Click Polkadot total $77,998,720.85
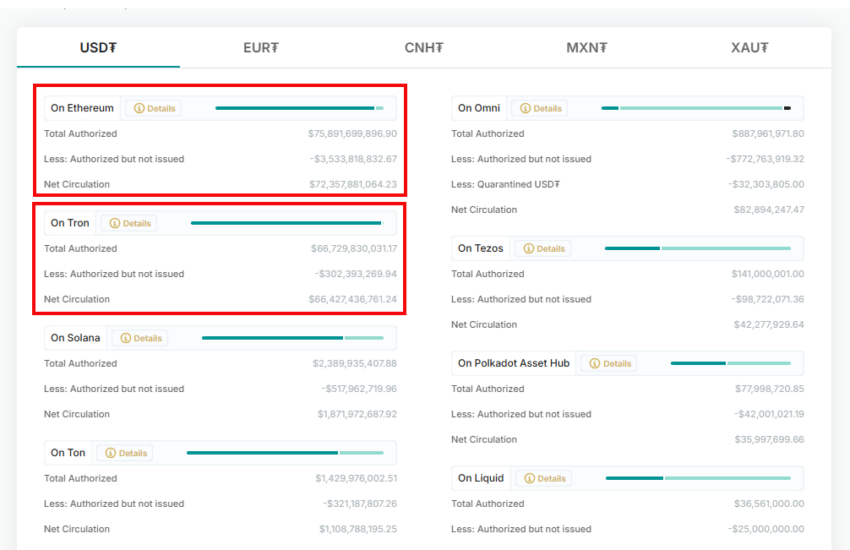Image resolution: width=850 pixels, height=550 pixels. [x=770, y=389]
